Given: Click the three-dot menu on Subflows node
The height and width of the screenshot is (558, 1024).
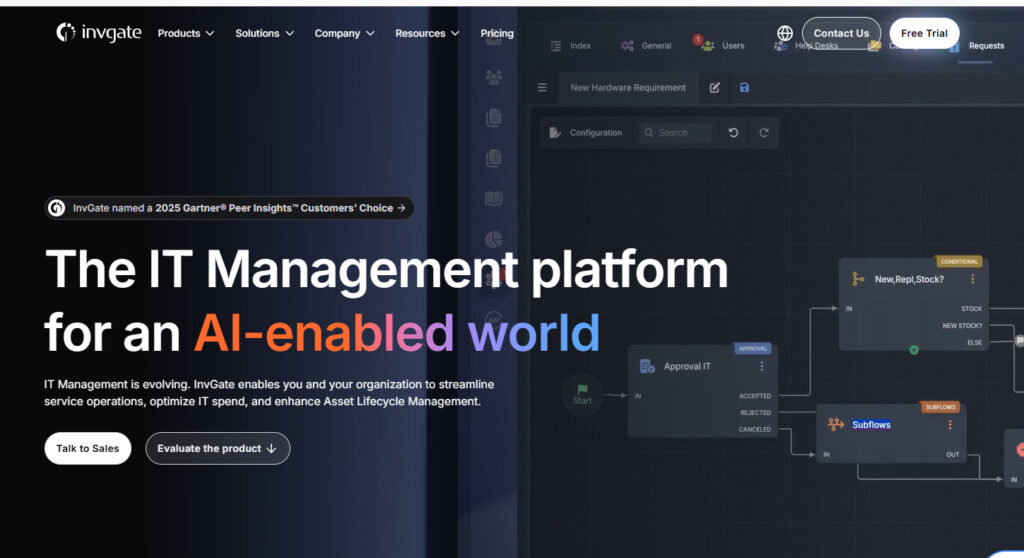Looking at the screenshot, I should (950, 425).
